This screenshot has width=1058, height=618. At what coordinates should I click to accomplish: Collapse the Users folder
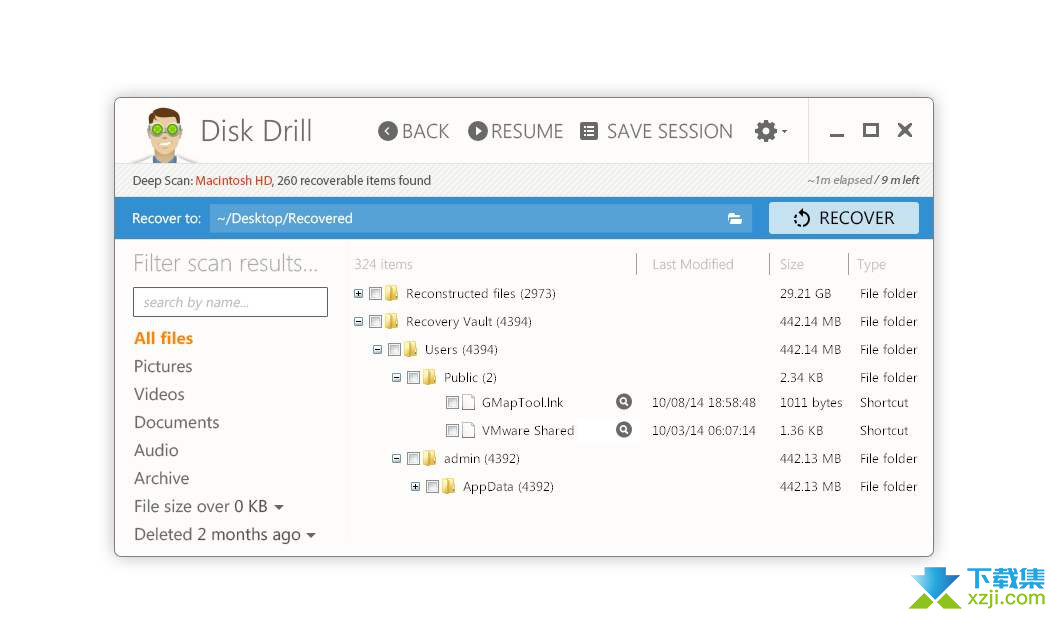click(377, 349)
